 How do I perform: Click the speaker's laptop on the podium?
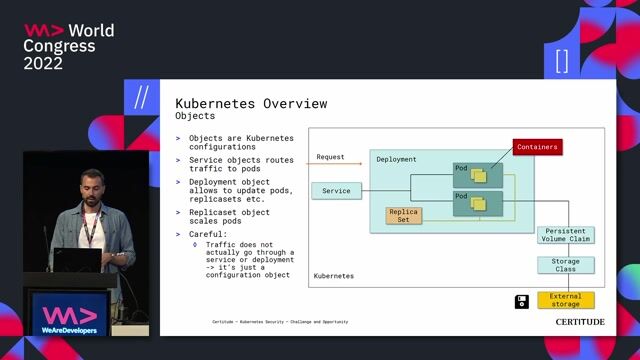coord(78,260)
